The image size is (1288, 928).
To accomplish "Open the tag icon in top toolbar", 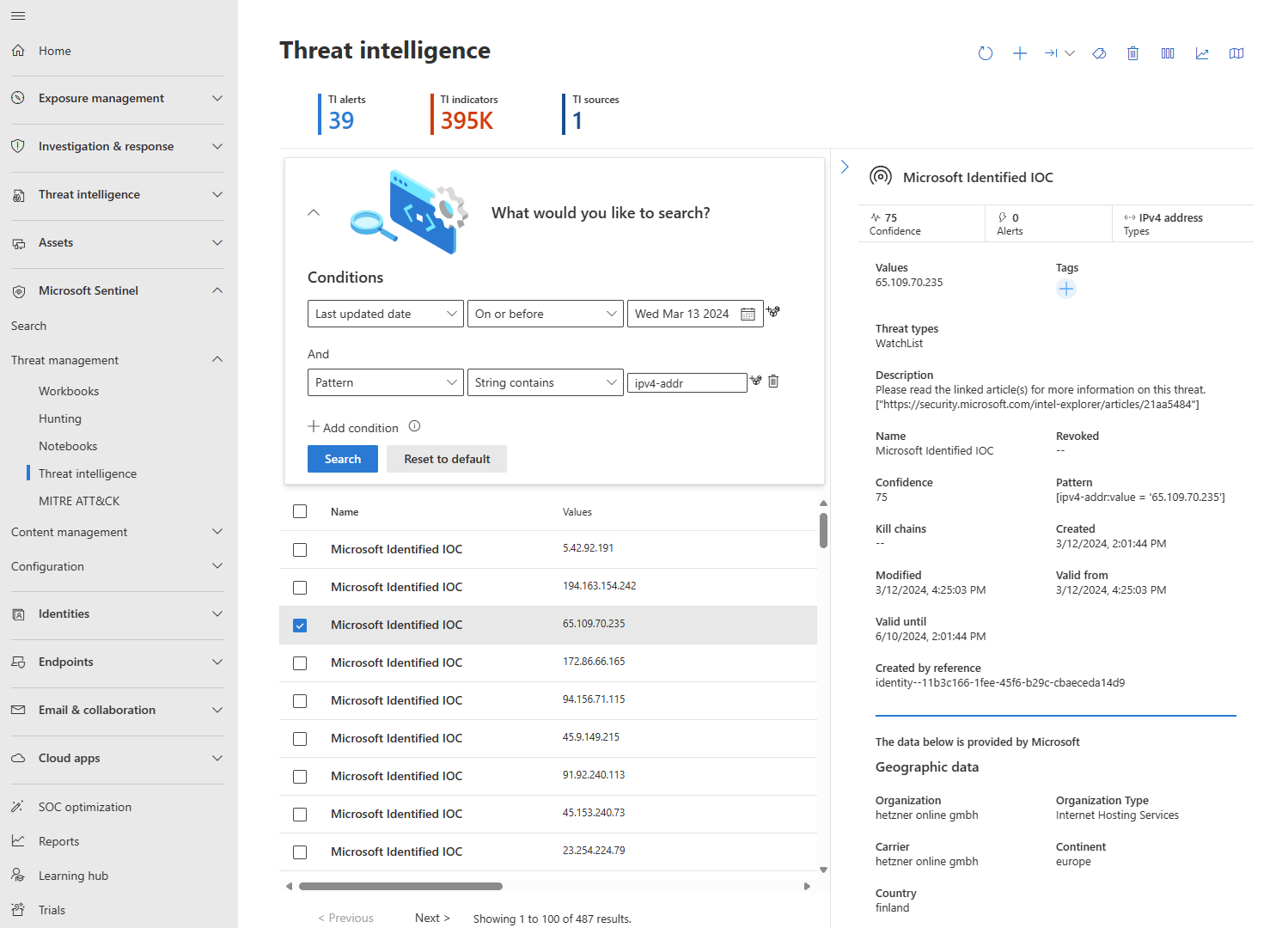I will 1099,53.
